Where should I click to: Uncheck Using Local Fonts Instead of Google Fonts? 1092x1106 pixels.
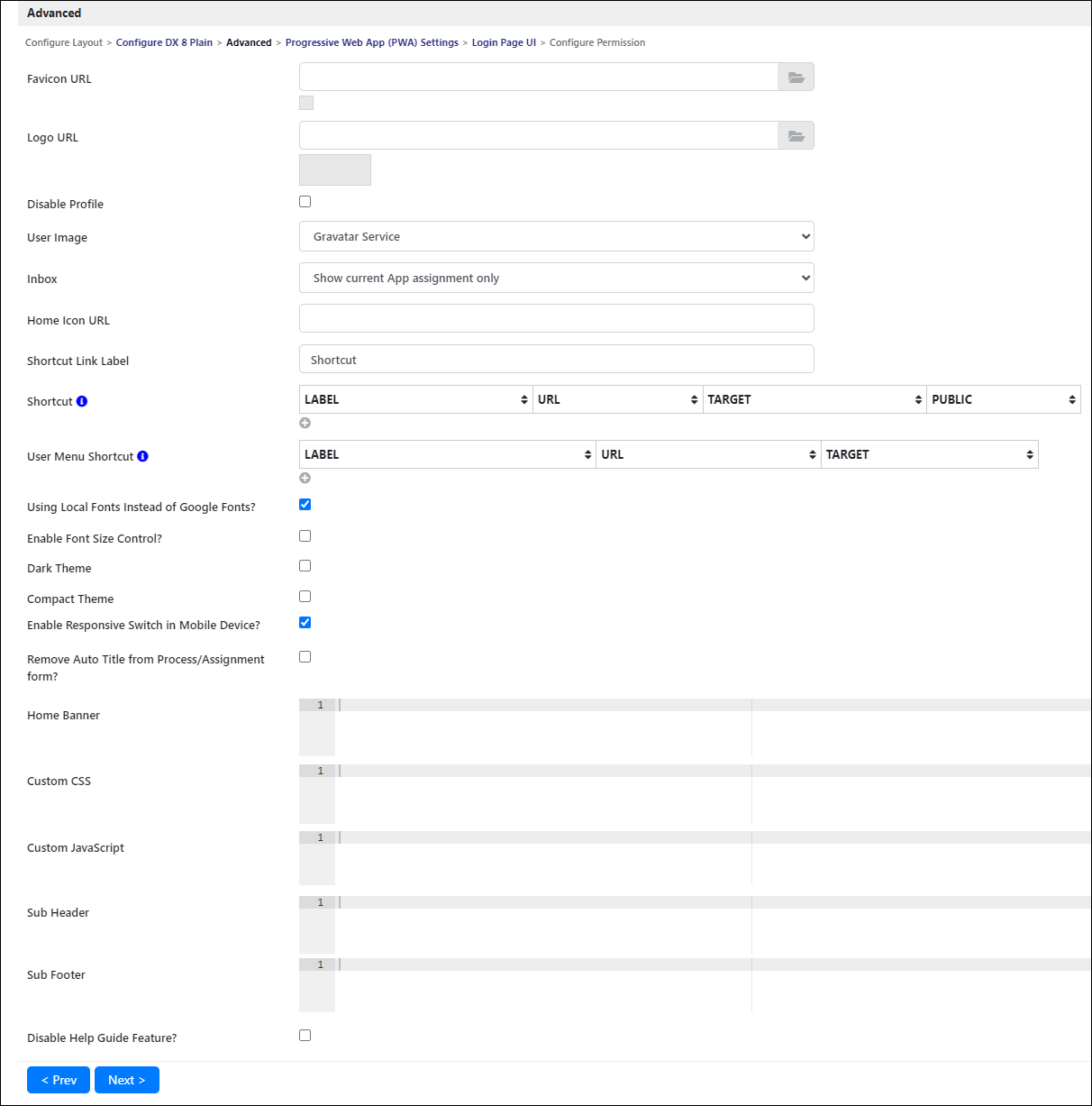point(305,505)
